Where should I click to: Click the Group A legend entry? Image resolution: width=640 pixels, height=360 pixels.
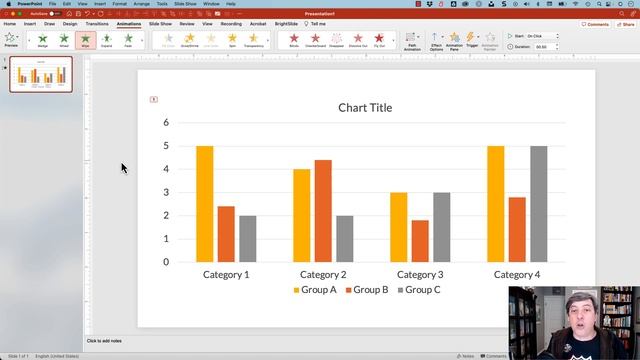(x=315, y=290)
